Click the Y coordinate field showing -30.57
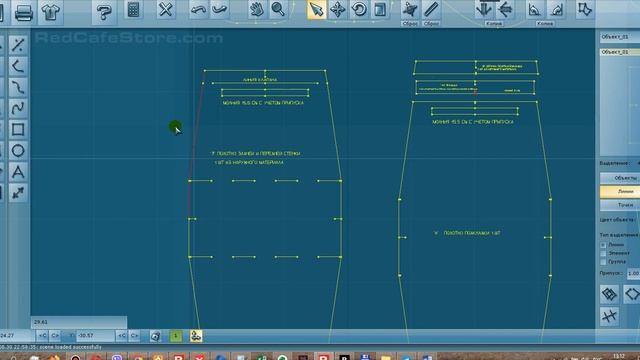 tap(95, 336)
